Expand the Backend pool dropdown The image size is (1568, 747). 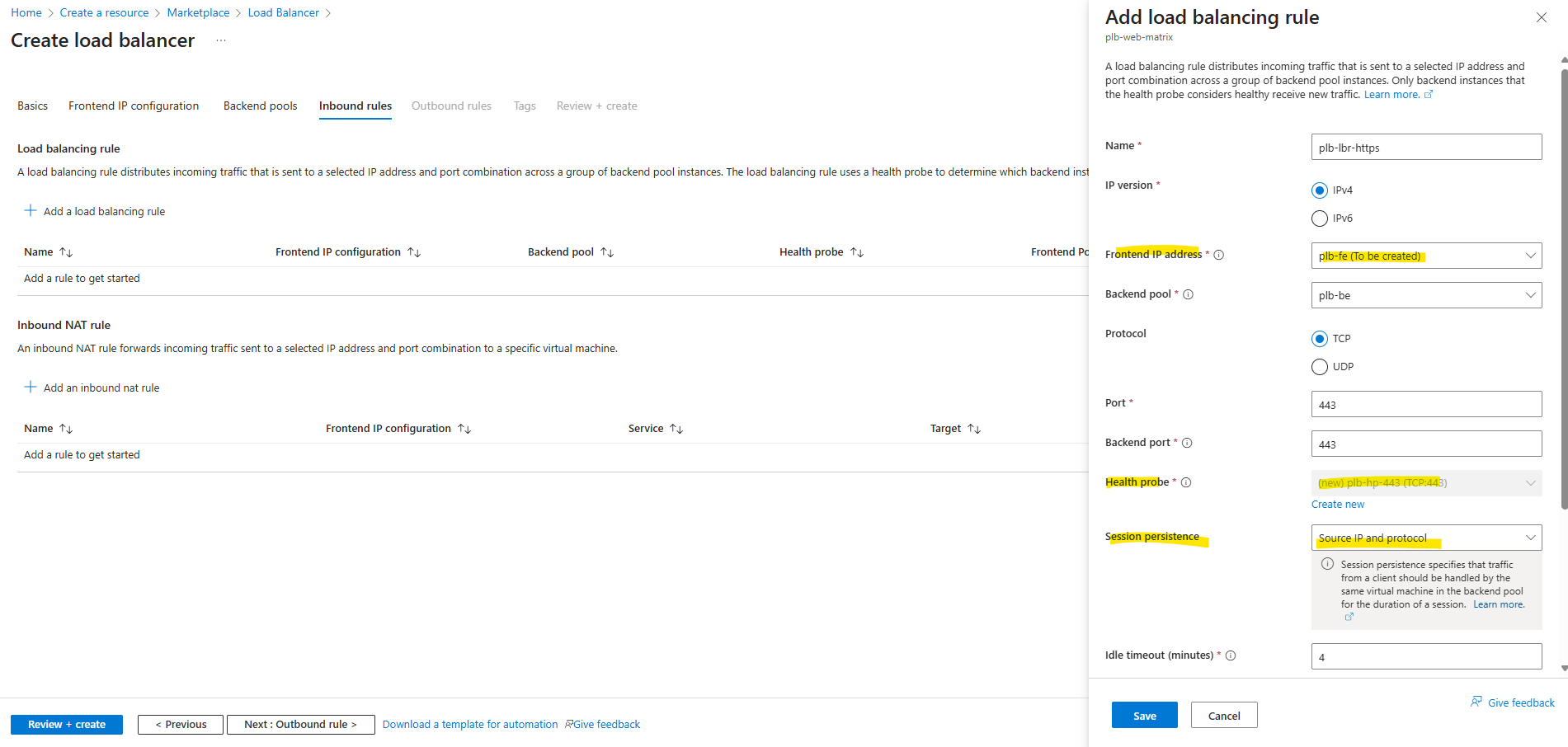(x=1426, y=295)
